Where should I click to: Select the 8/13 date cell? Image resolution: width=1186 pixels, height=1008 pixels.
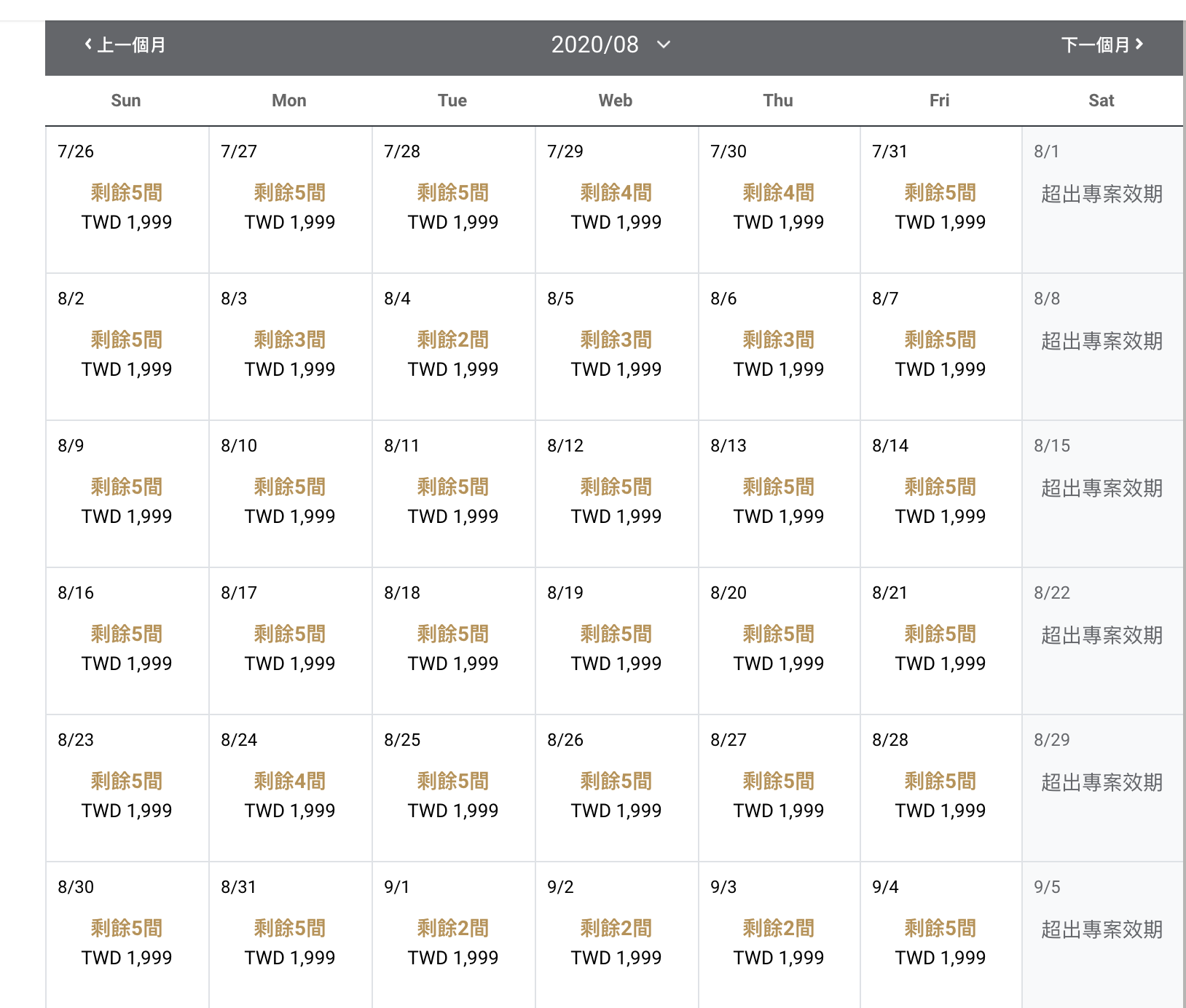pyautogui.click(x=779, y=495)
